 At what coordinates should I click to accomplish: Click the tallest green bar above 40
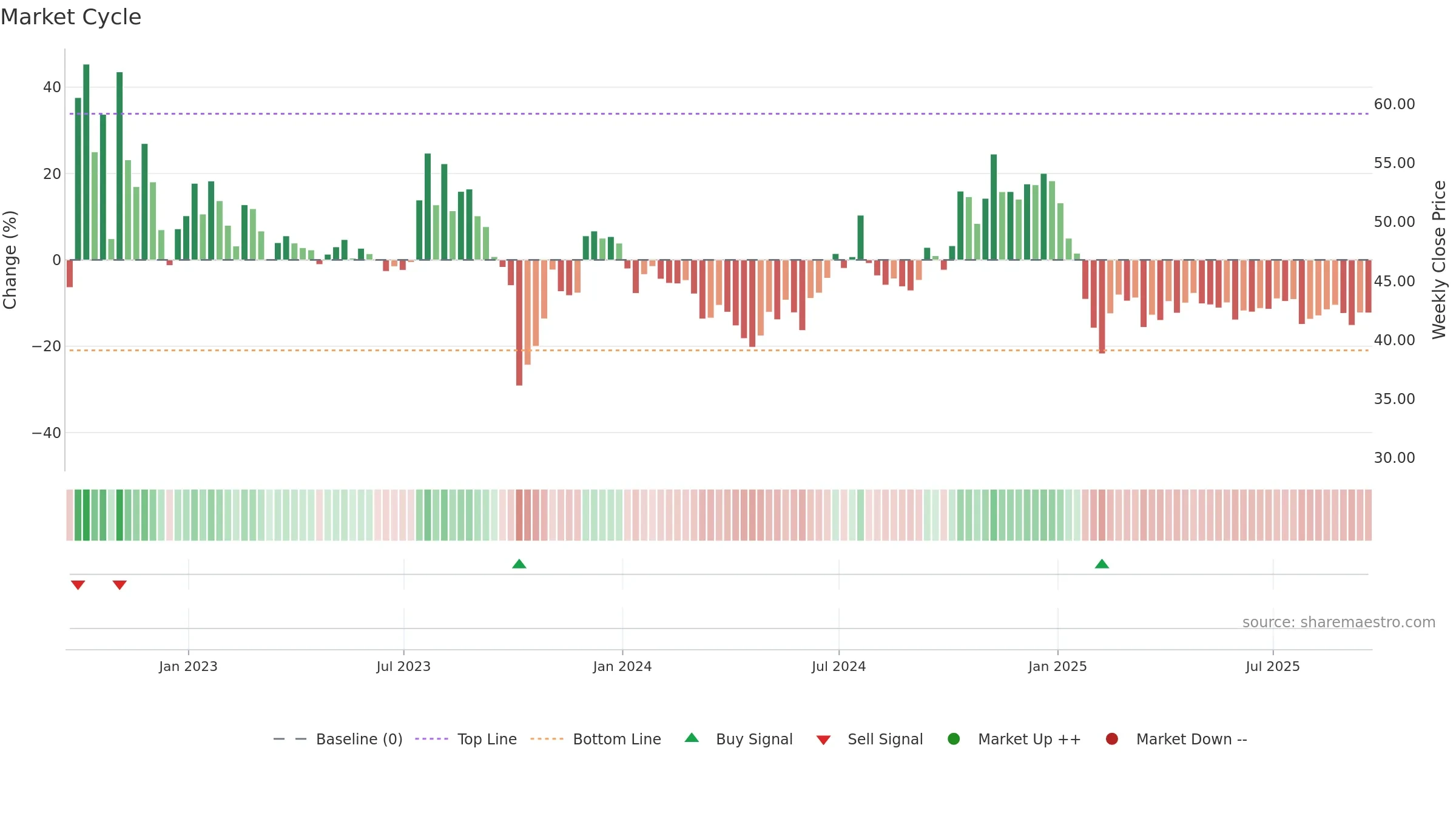pyautogui.click(x=86, y=162)
